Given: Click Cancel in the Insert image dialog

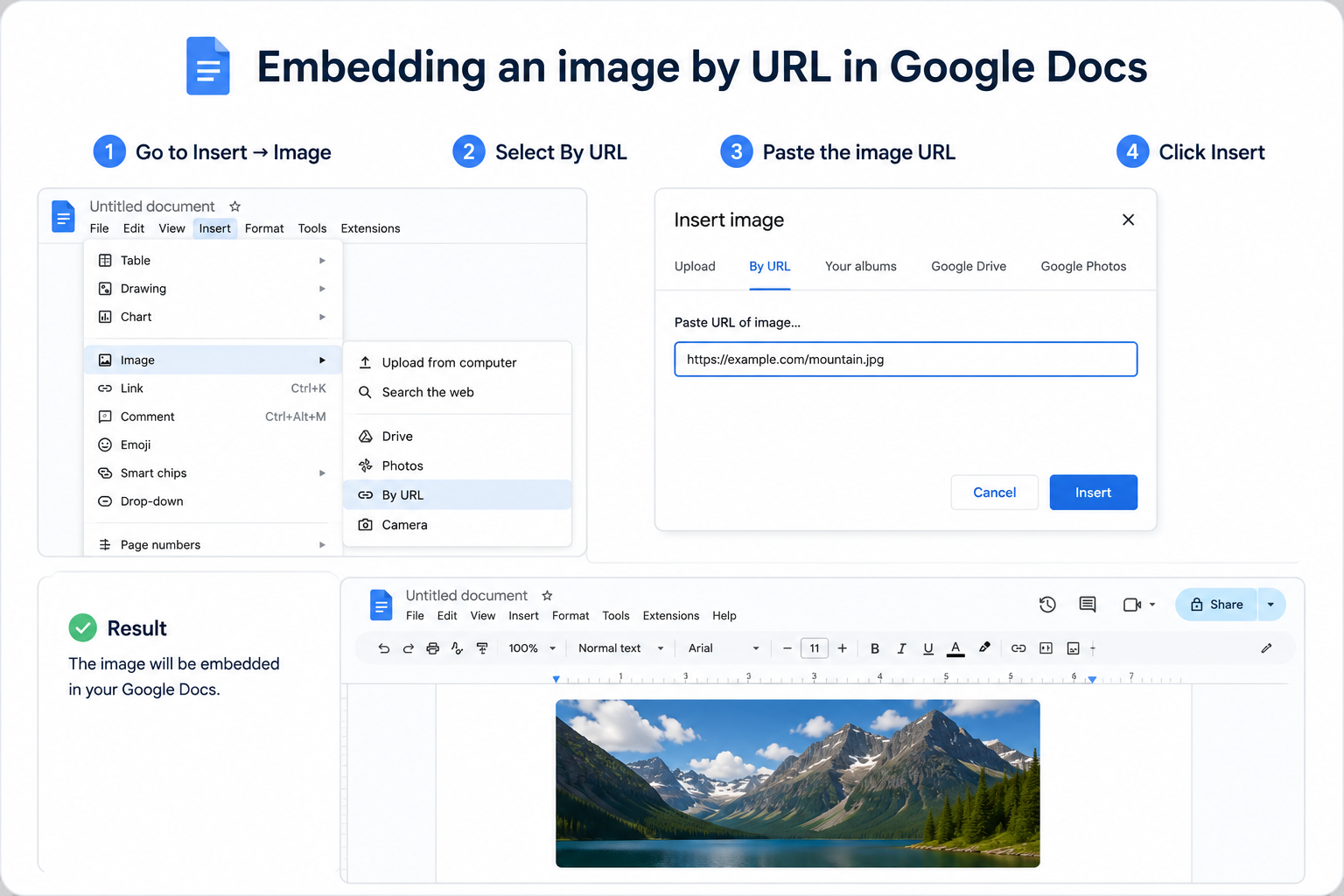Looking at the screenshot, I should click(x=995, y=493).
